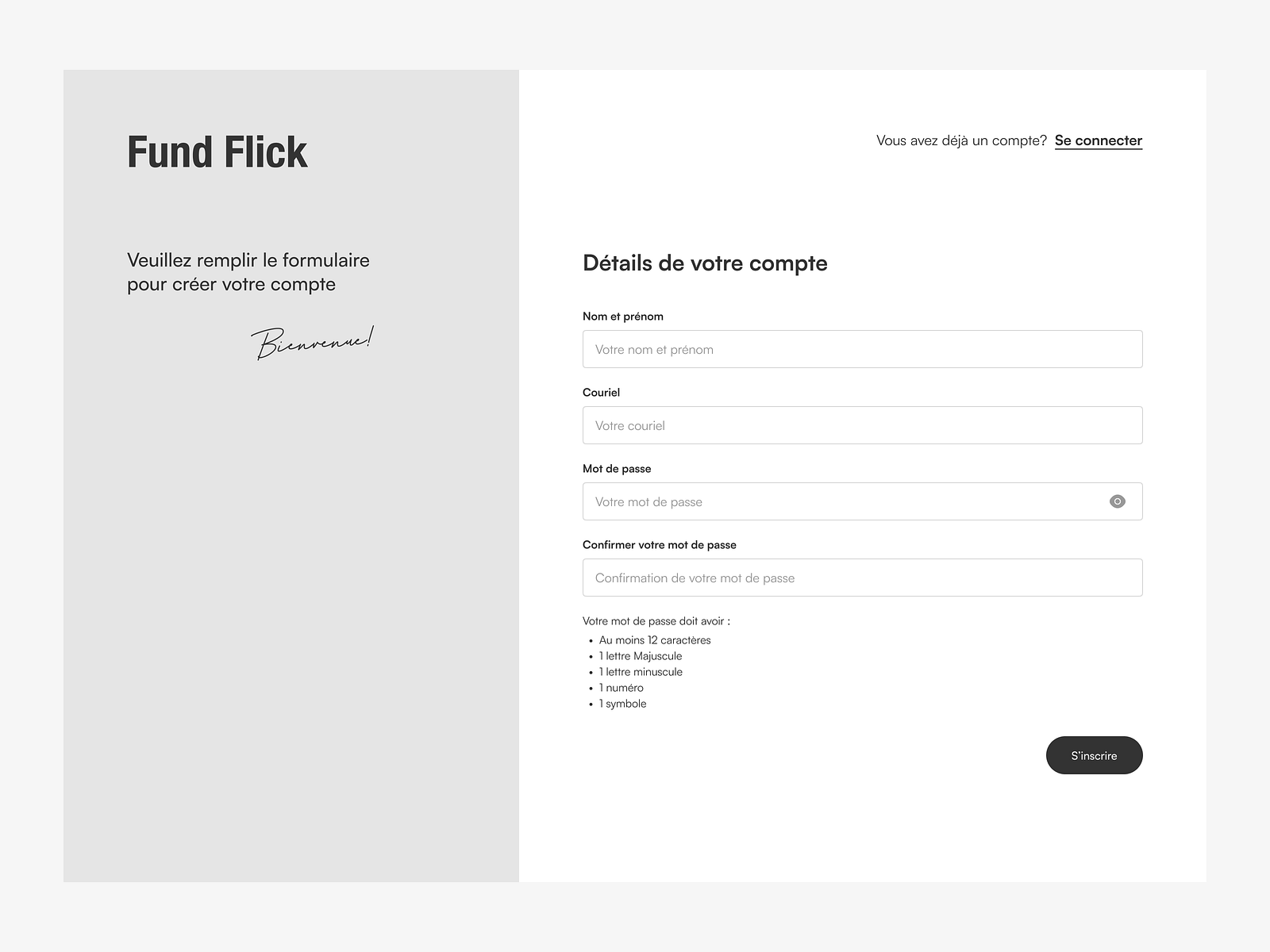
Task: Click the Détails de votre compte heading
Action: point(705,263)
